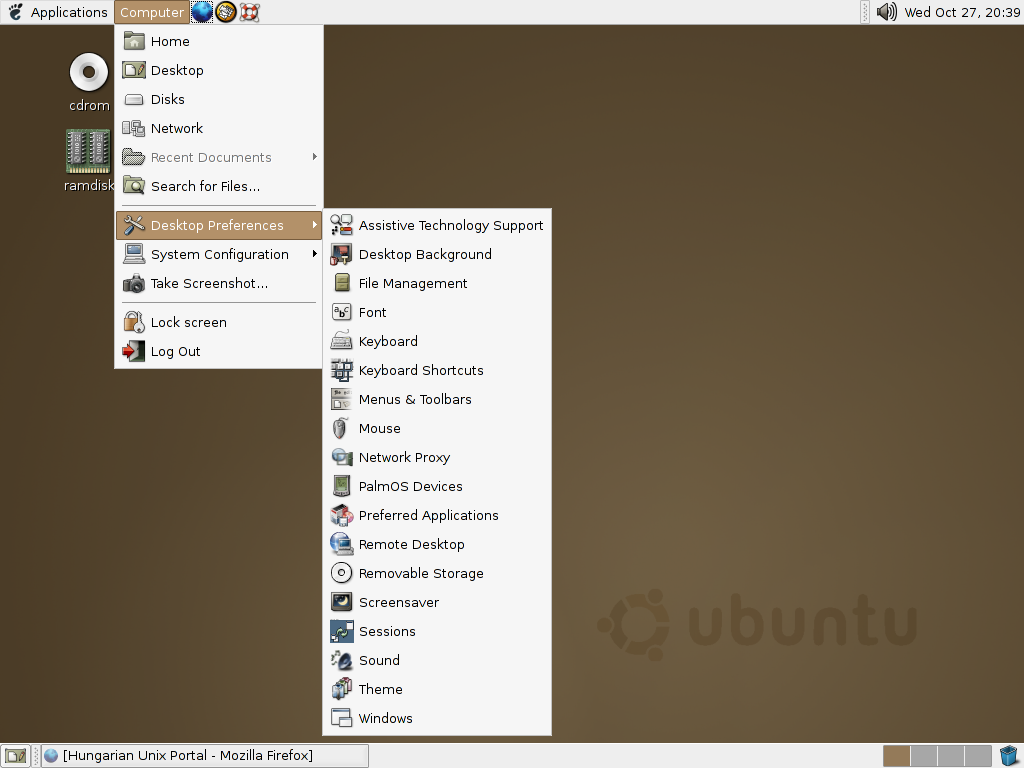1024x768 pixels.
Task: Select Take Screenshot… entry
Action: [219, 283]
